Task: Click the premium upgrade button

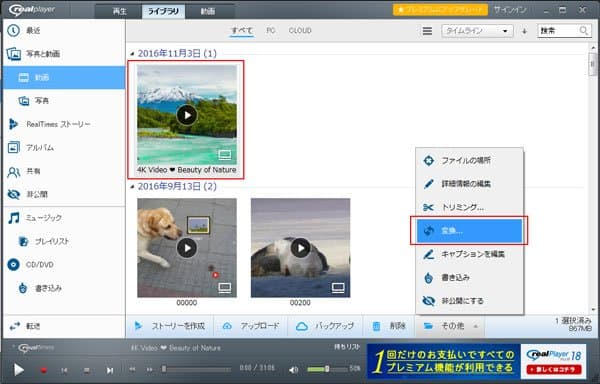Action: [x=440, y=10]
